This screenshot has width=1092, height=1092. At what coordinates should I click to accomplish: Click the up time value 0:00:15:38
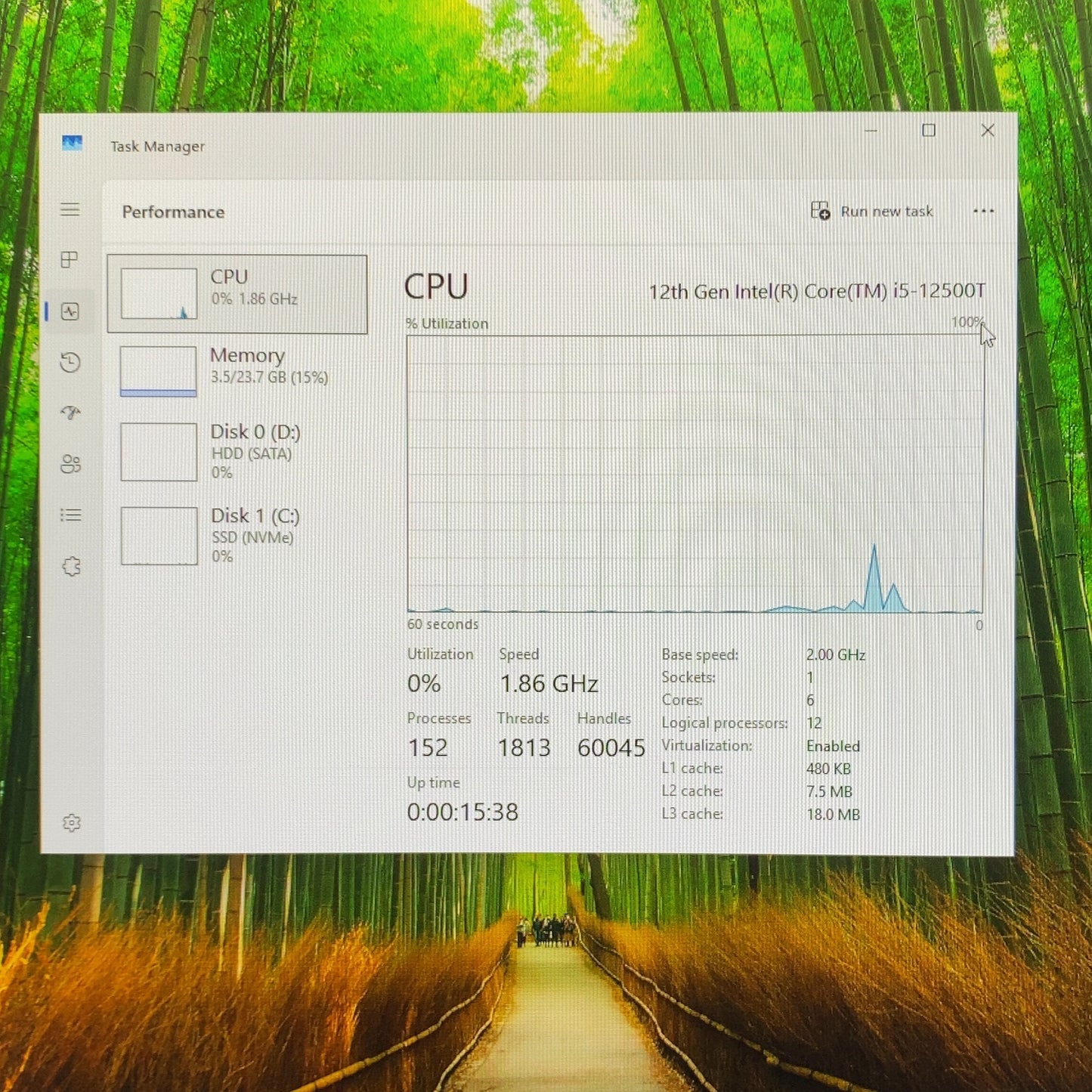(462, 812)
